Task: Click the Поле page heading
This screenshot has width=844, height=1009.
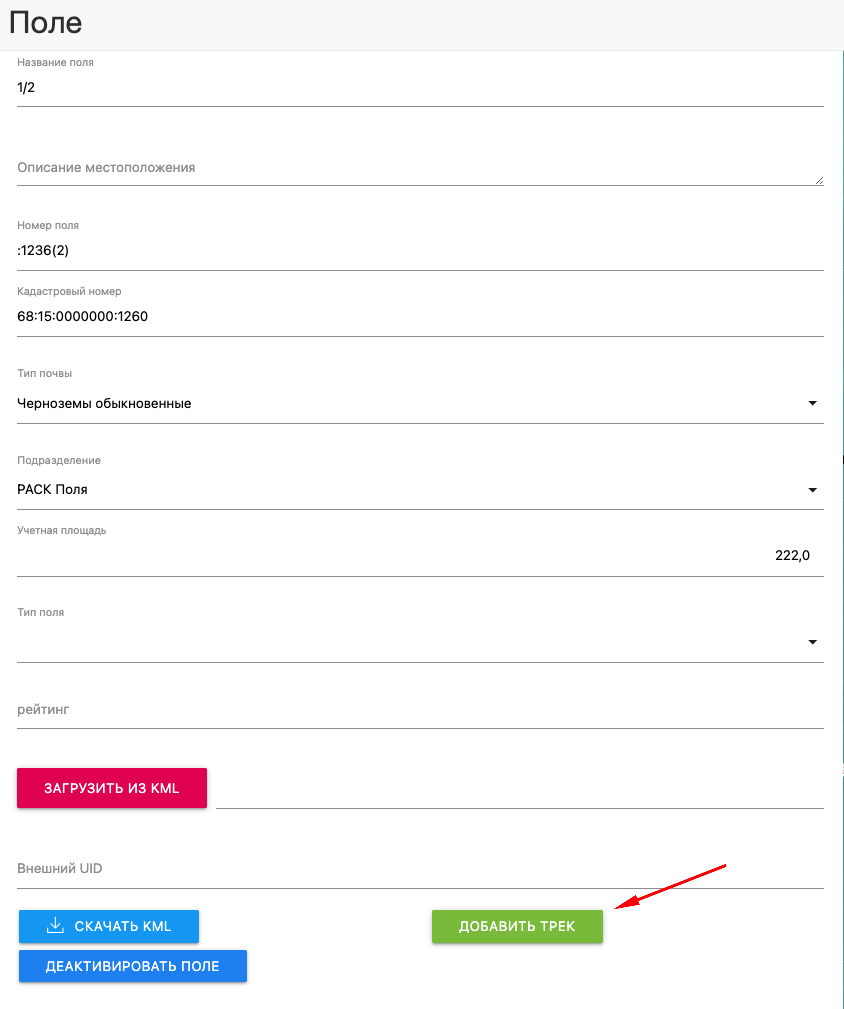Action: pos(46,23)
